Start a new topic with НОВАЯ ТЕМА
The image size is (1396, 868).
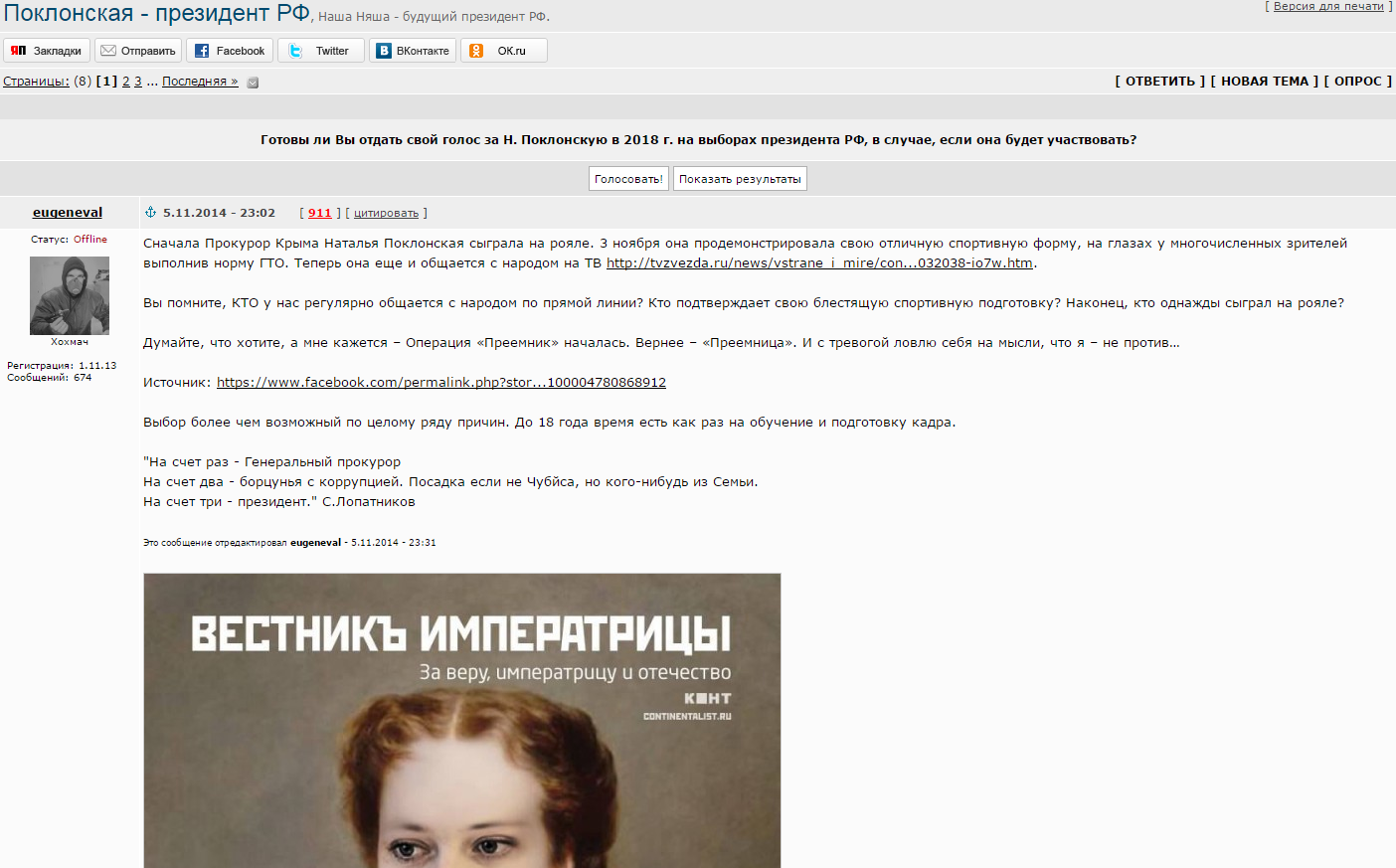click(1265, 82)
